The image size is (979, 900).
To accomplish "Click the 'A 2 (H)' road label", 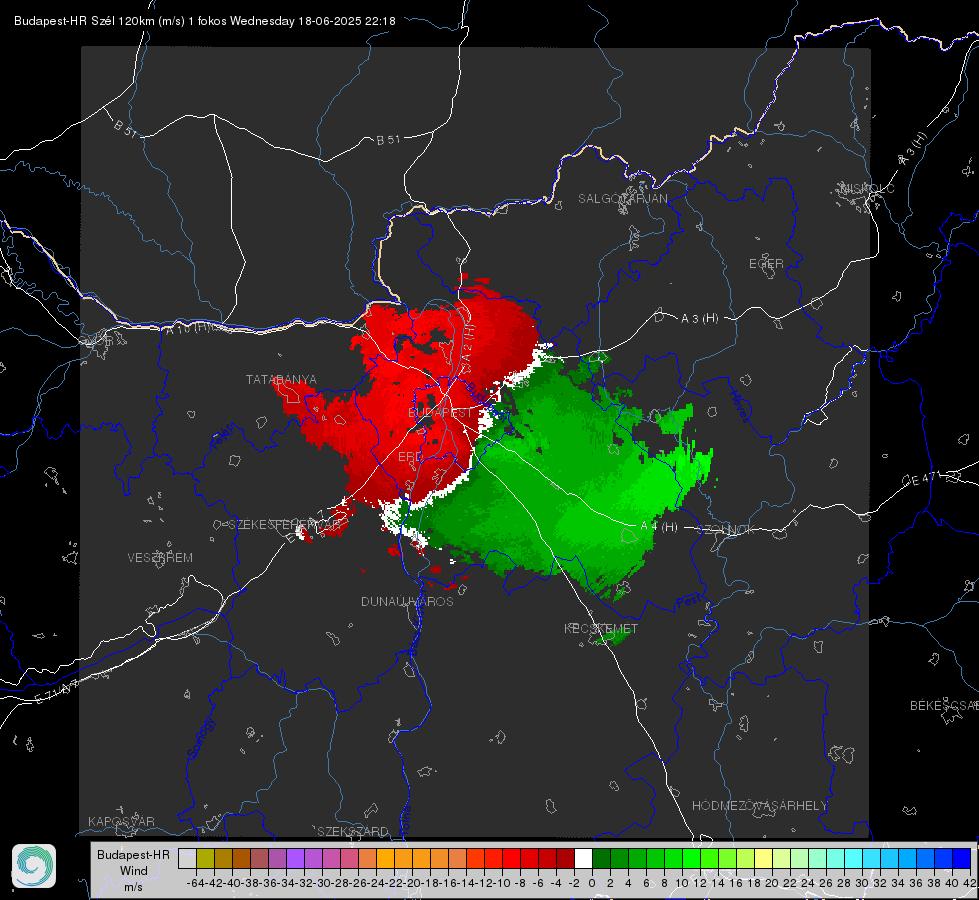I will 467,344.
